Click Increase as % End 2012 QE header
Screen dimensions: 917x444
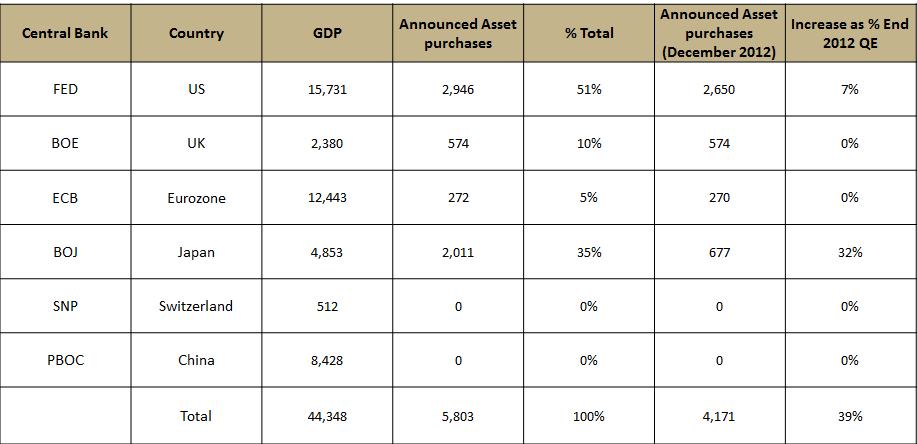[x=849, y=33]
